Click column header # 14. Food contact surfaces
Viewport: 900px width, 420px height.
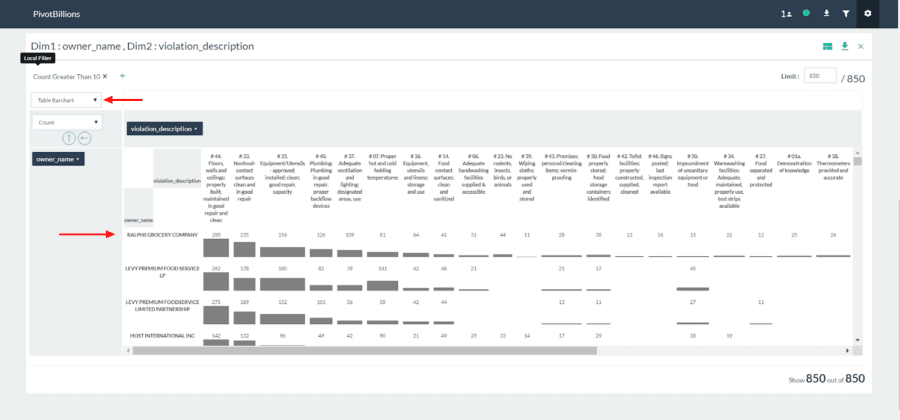tap(443, 178)
